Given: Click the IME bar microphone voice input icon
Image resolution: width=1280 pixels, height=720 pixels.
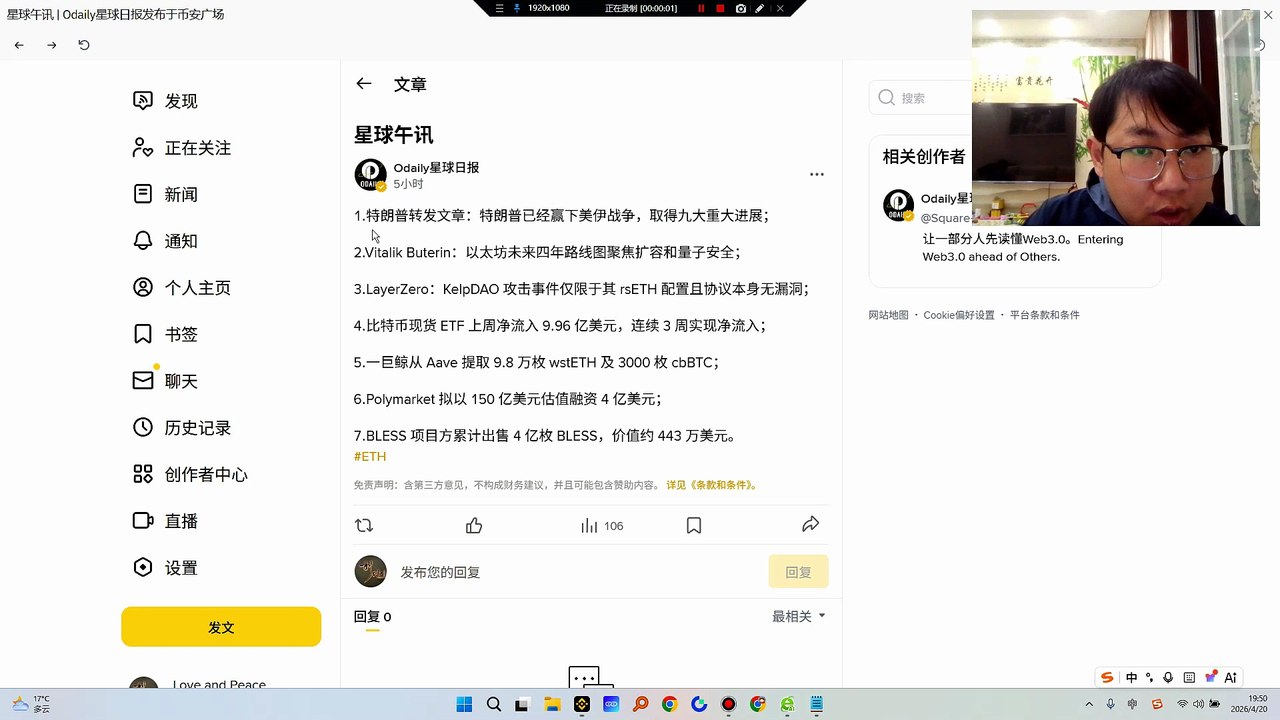Looking at the screenshot, I should (1168, 677).
